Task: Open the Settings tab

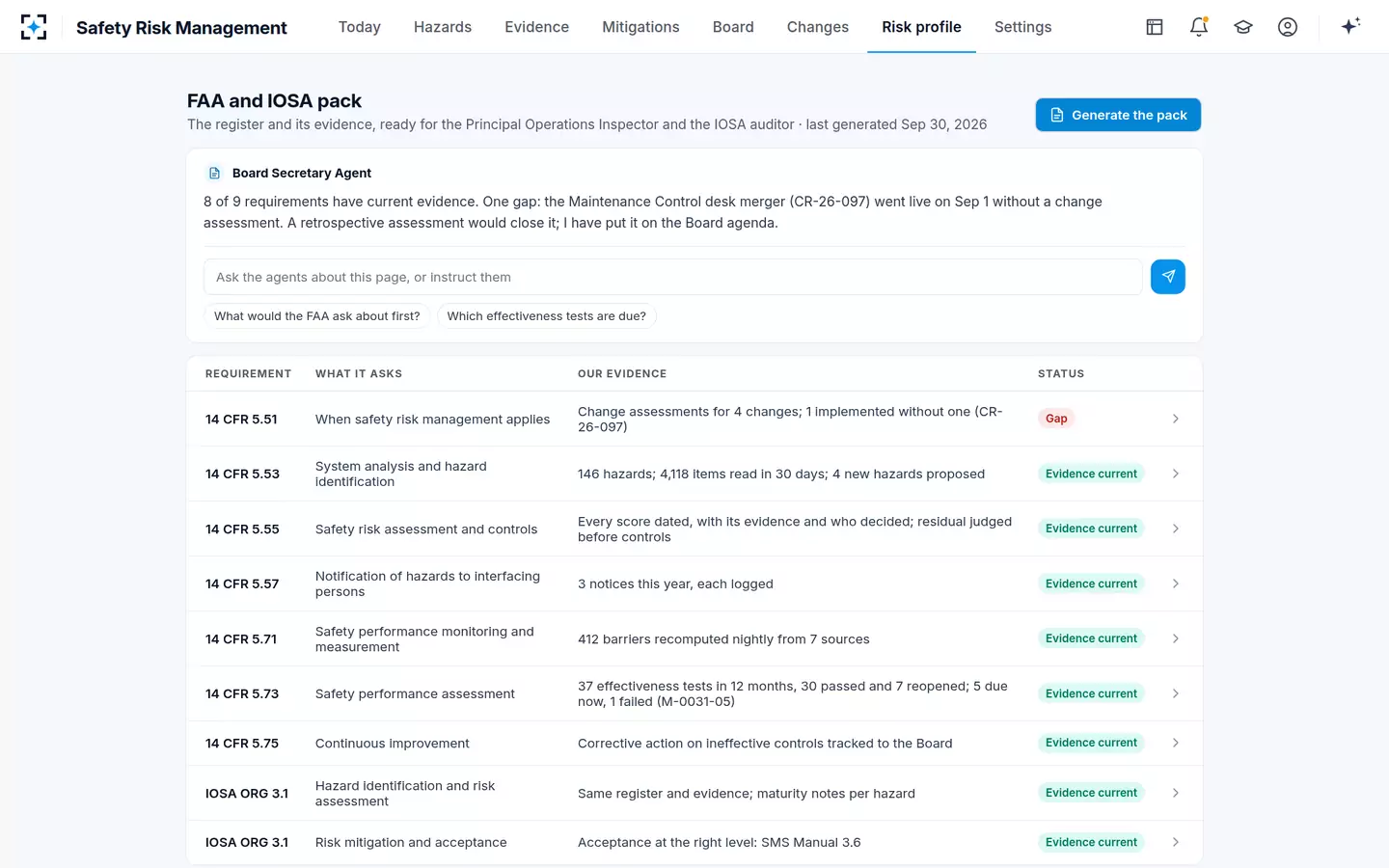Action: point(1023,27)
